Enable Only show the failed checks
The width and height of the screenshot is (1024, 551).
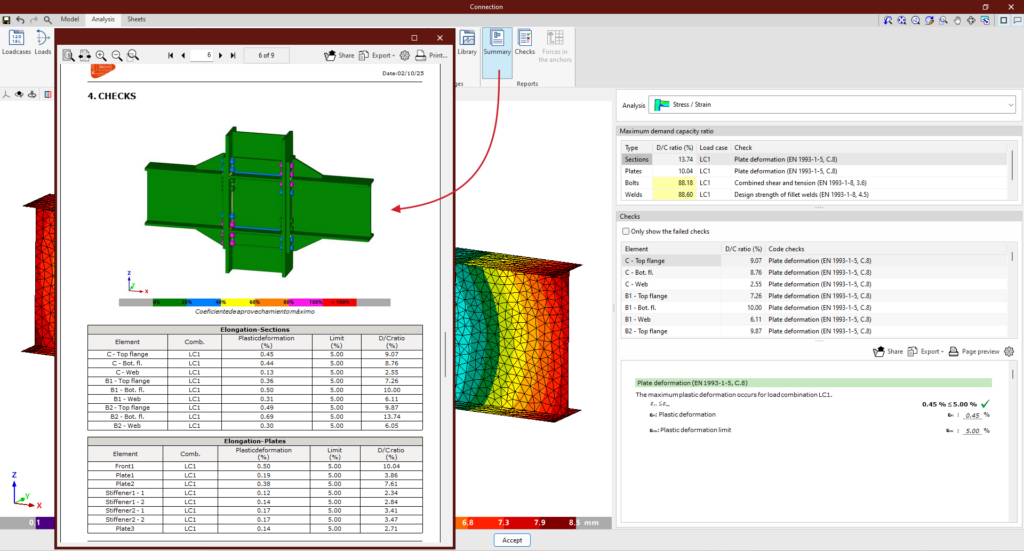click(626, 231)
